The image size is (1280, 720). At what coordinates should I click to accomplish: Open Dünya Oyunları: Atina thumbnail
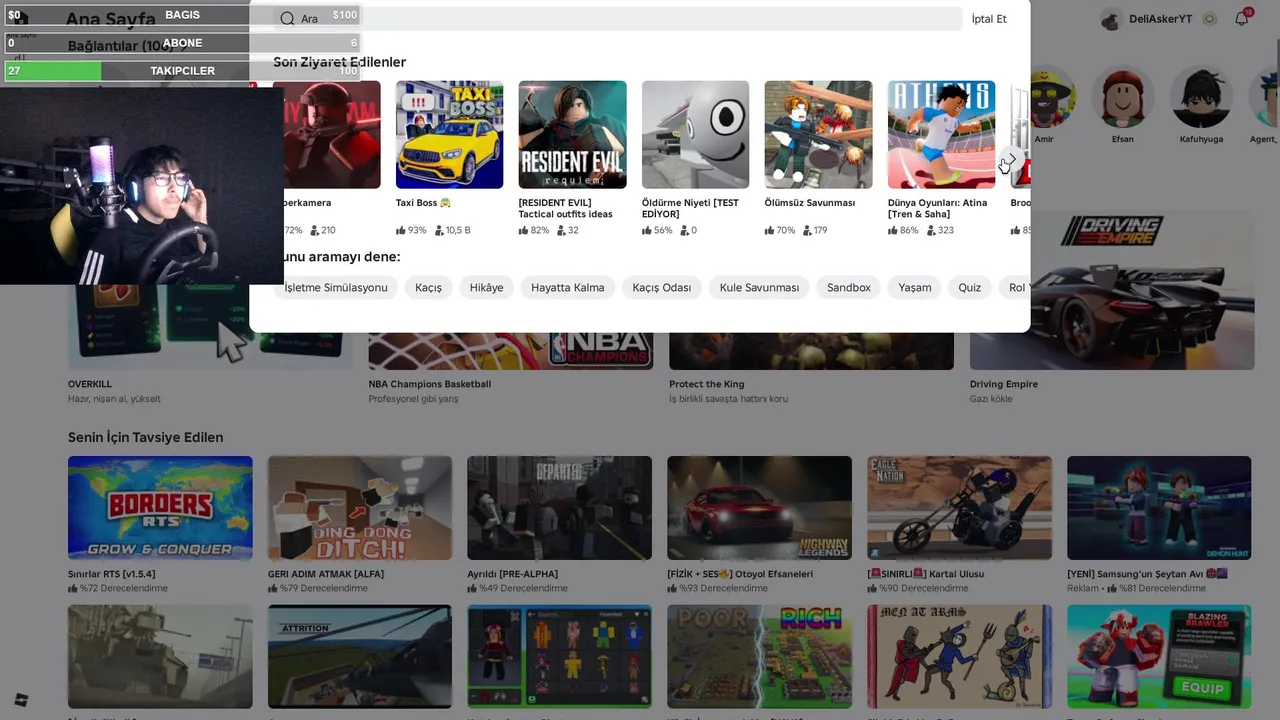click(941, 134)
